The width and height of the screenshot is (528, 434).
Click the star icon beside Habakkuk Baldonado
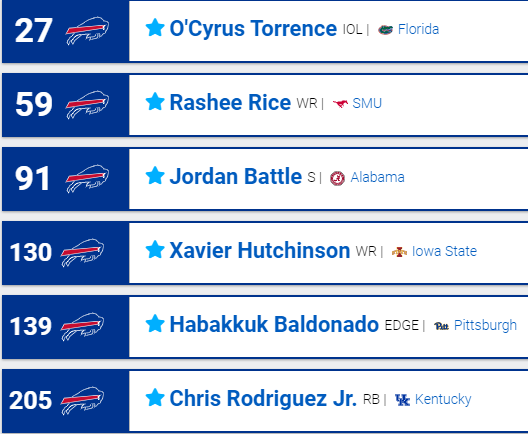[x=155, y=324]
